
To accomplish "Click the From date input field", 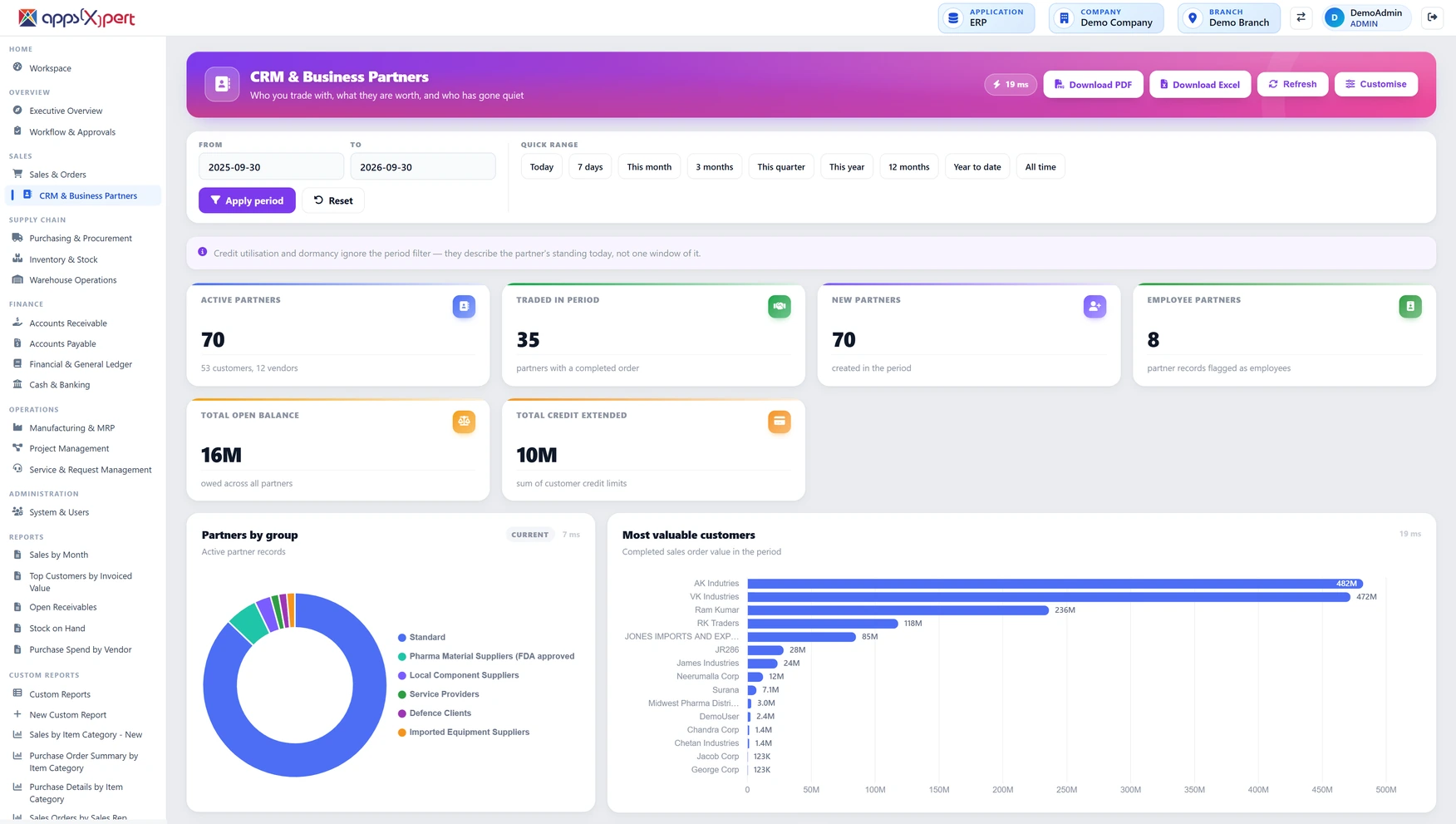I will pyautogui.click(x=271, y=166).
